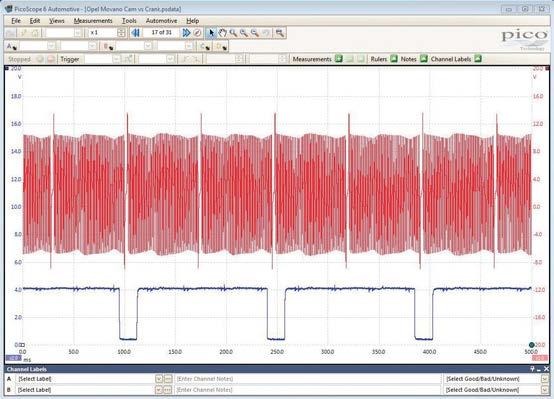Adjust the x1 zoom factor stepper

click(121, 33)
